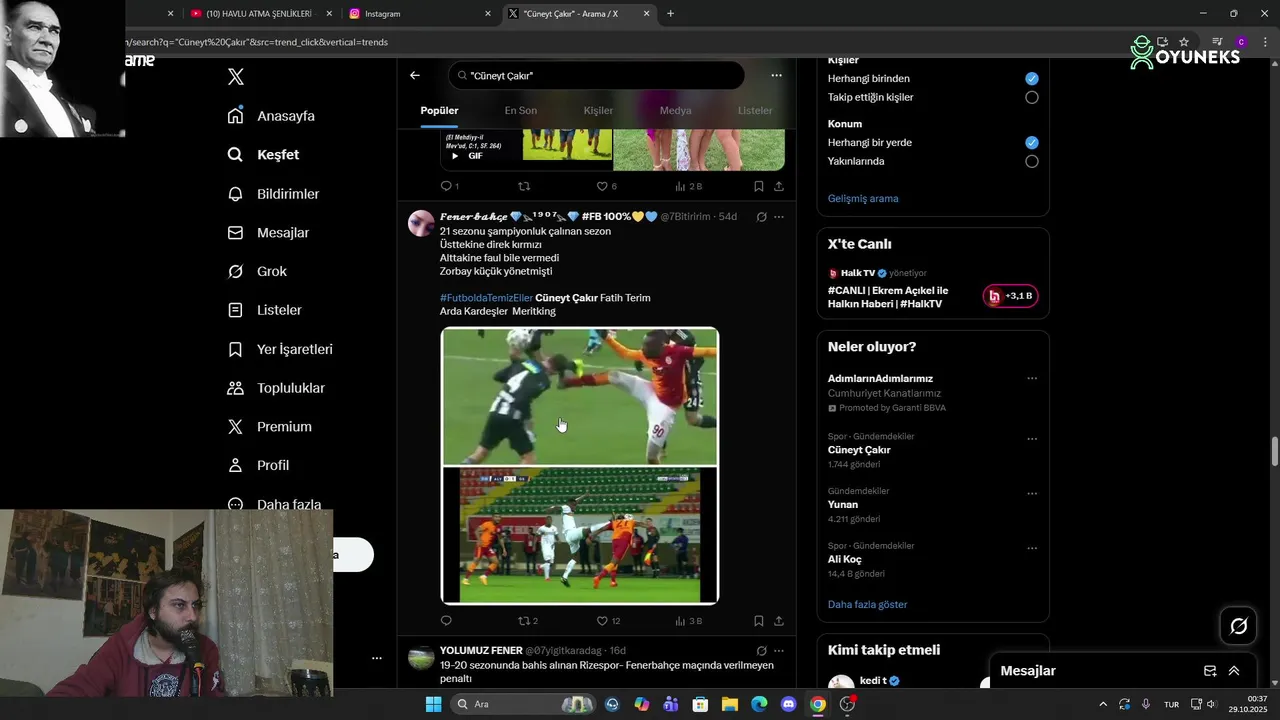Image resolution: width=1280 pixels, height=720 pixels.
Task: Open Profil in sidebar
Action: coord(258,465)
